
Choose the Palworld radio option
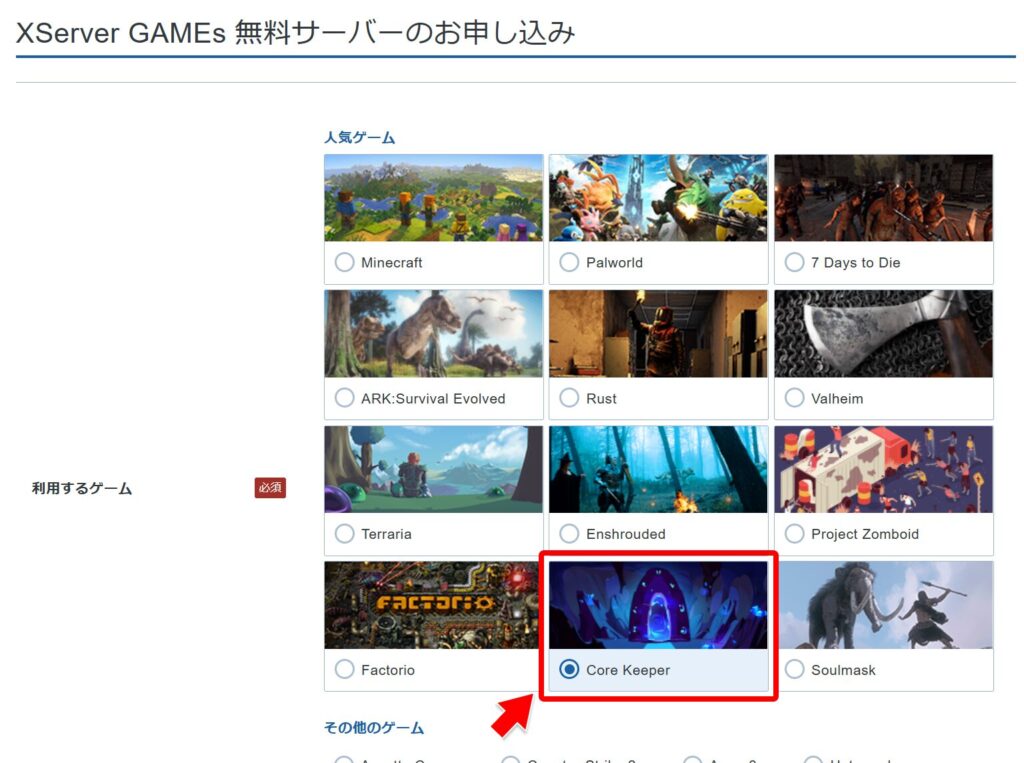(569, 262)
